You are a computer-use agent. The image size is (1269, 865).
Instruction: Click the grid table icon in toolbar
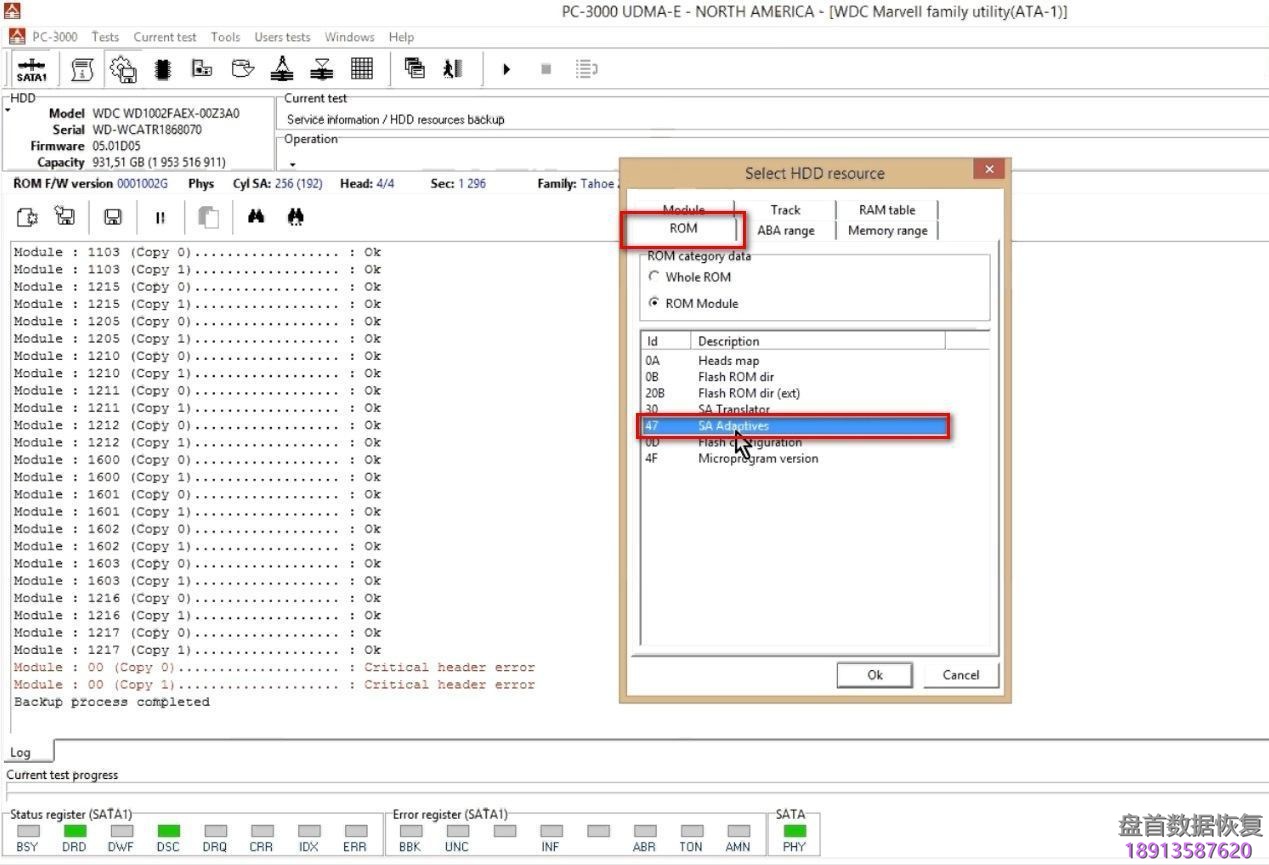pos(362,69)
